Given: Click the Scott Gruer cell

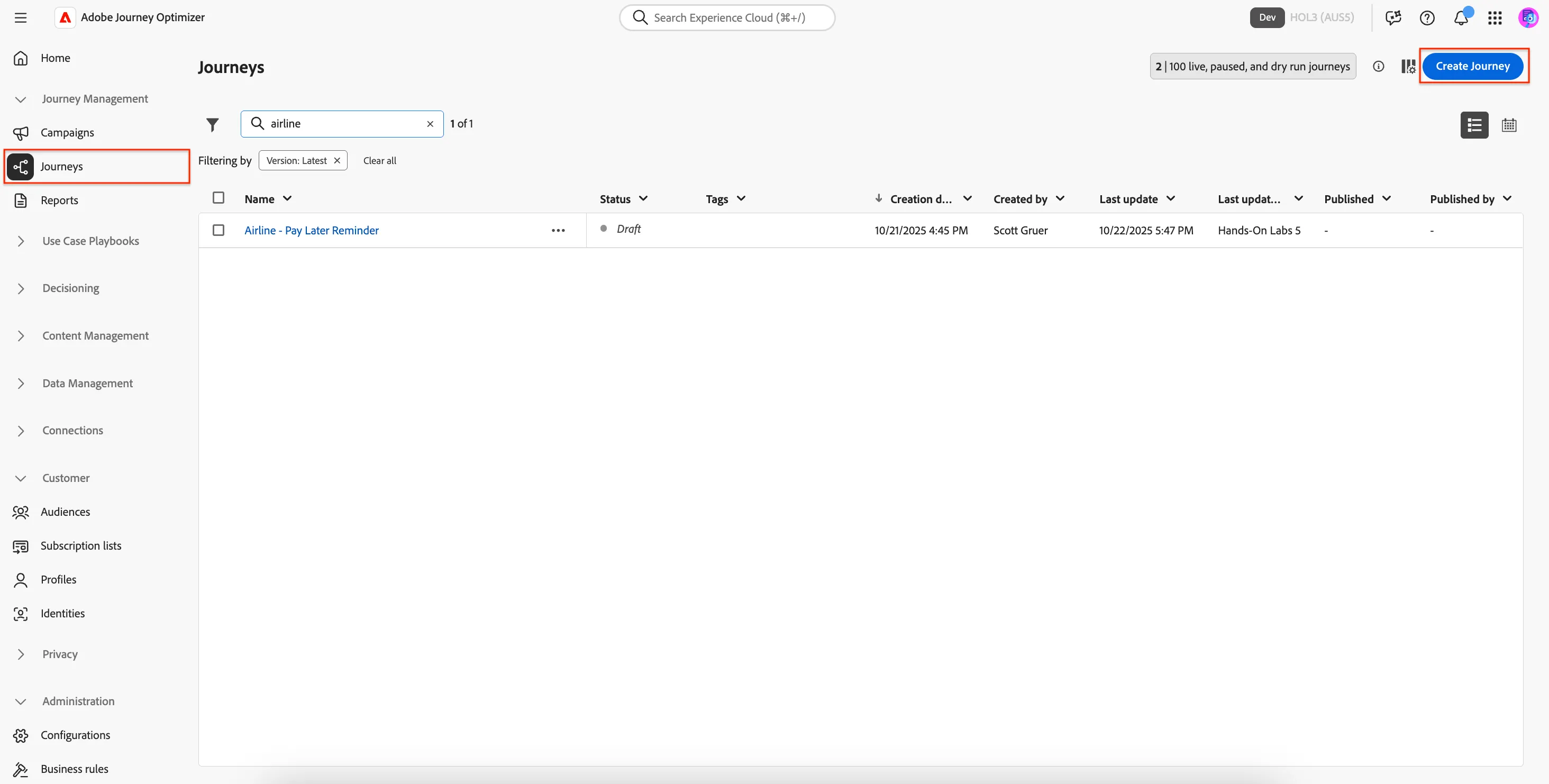Looking at the screenshot, I should coord(1020,230).
